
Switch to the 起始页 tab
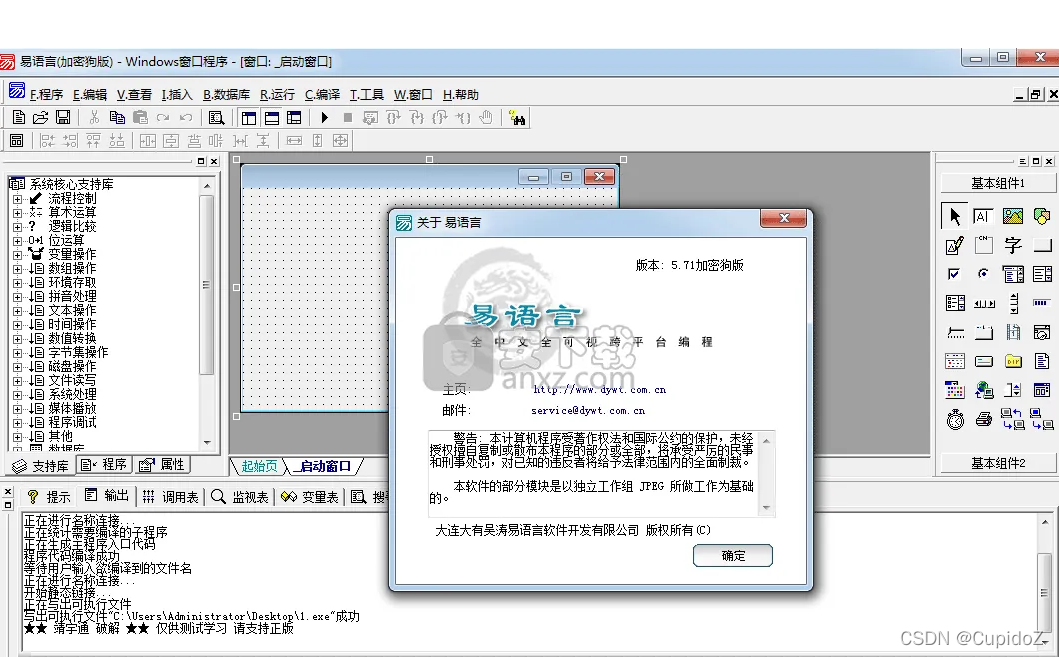pyautogui.click(x=259, y=466)
